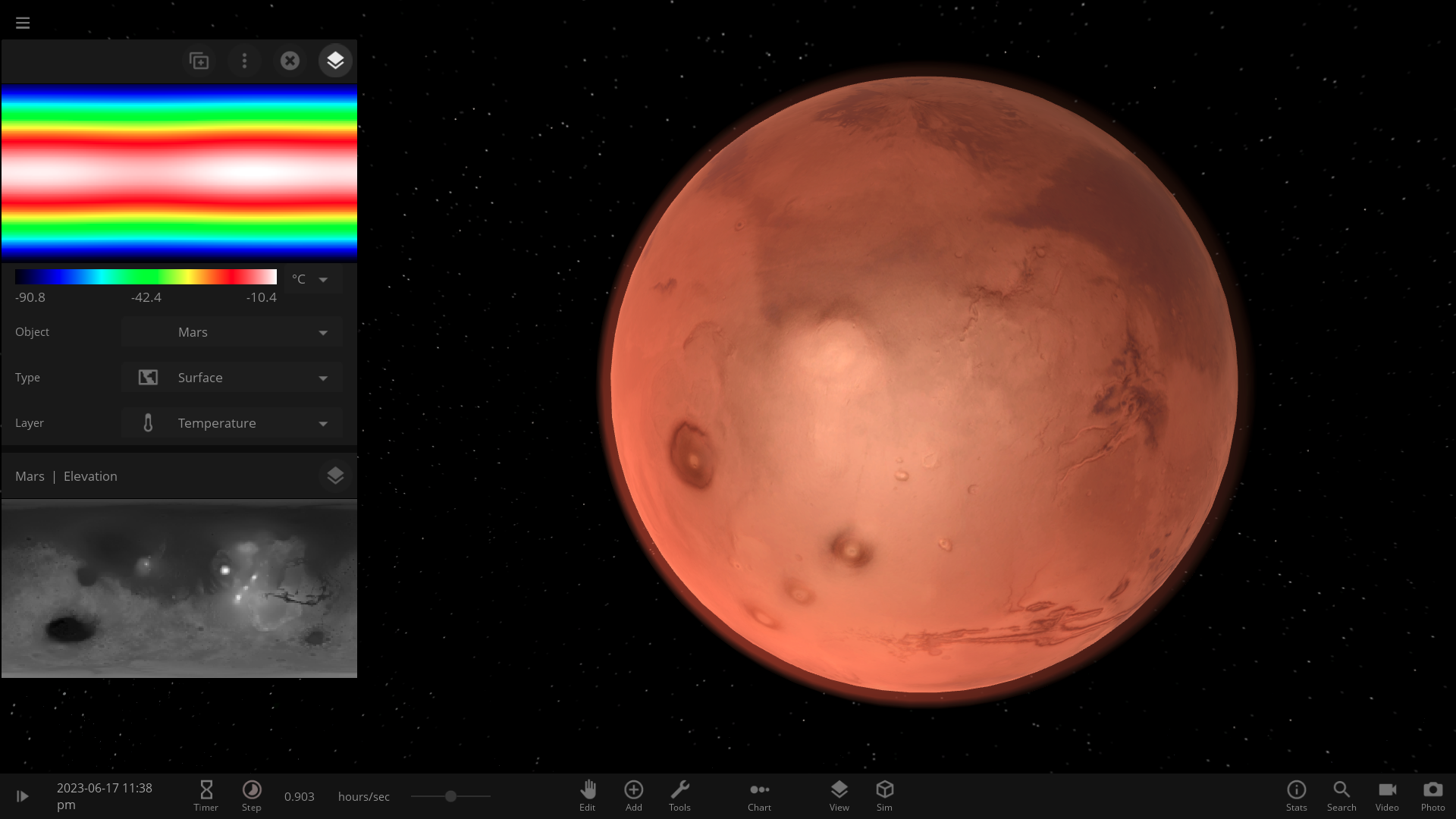This screenshot has width=1456, height=819.
Task: Click the 0.903 simulation speed value
Action: click(x=300, y=796)
